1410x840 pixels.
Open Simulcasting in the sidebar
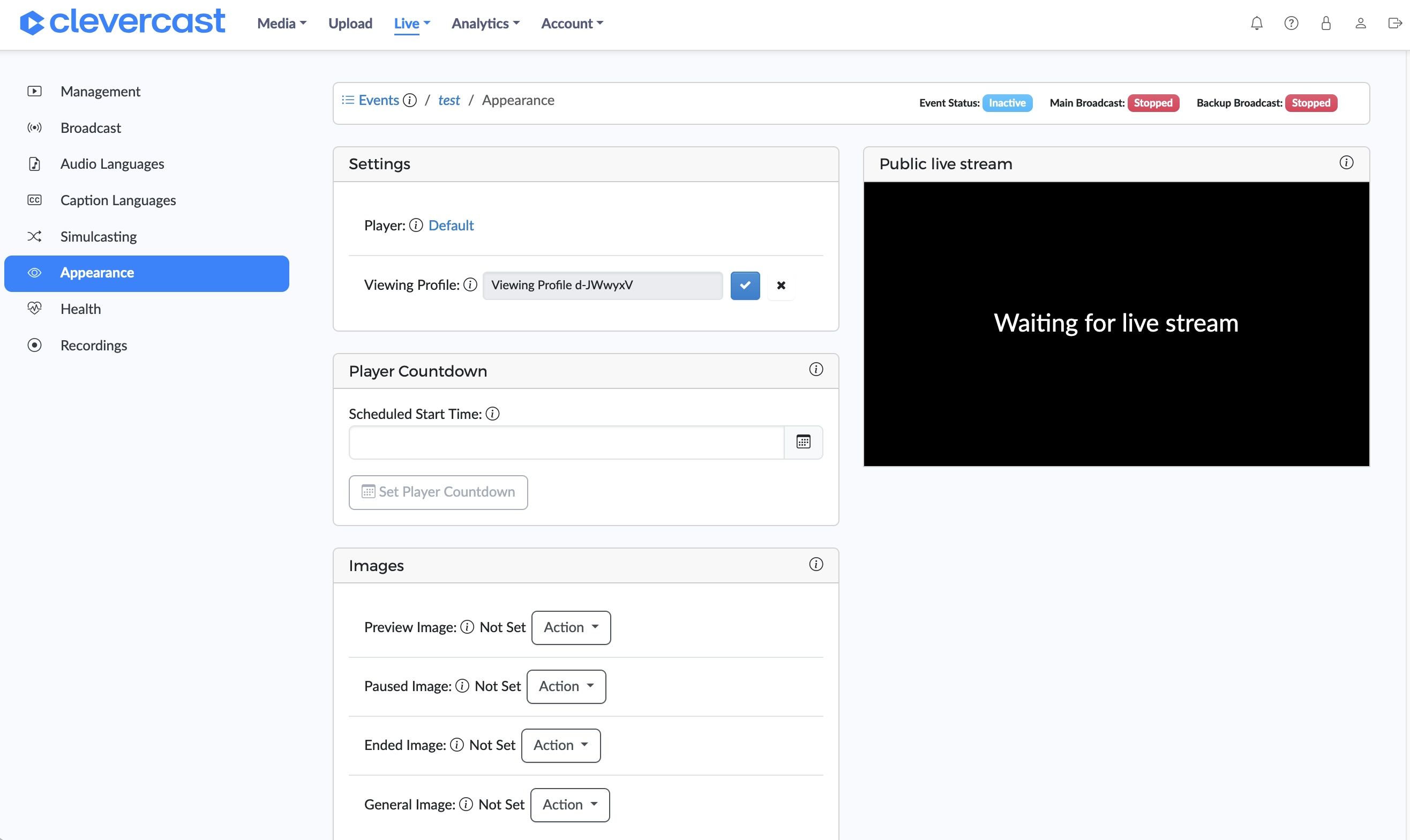click(147, 236)
